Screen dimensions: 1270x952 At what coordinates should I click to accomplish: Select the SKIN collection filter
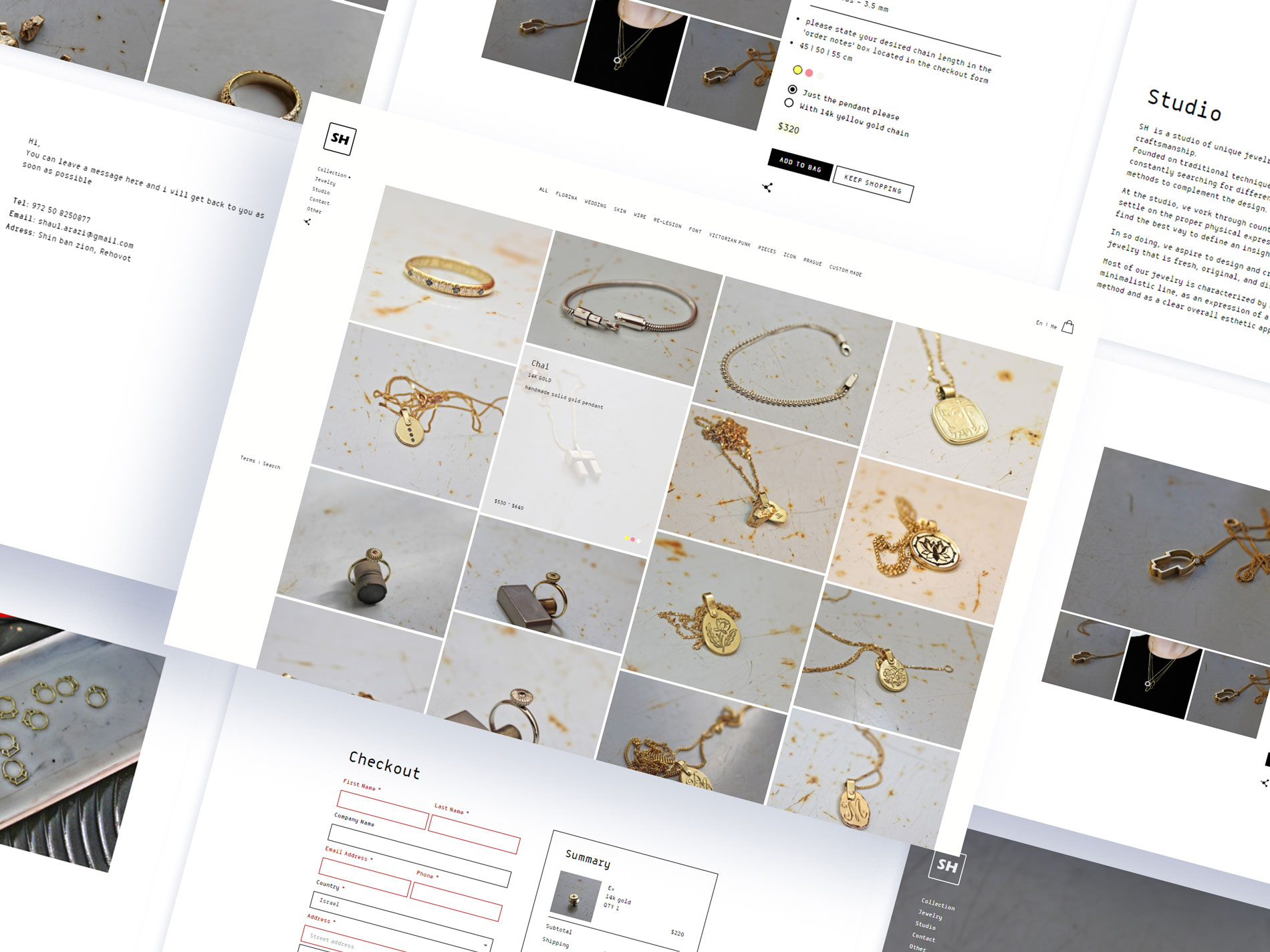coord(620,210)
